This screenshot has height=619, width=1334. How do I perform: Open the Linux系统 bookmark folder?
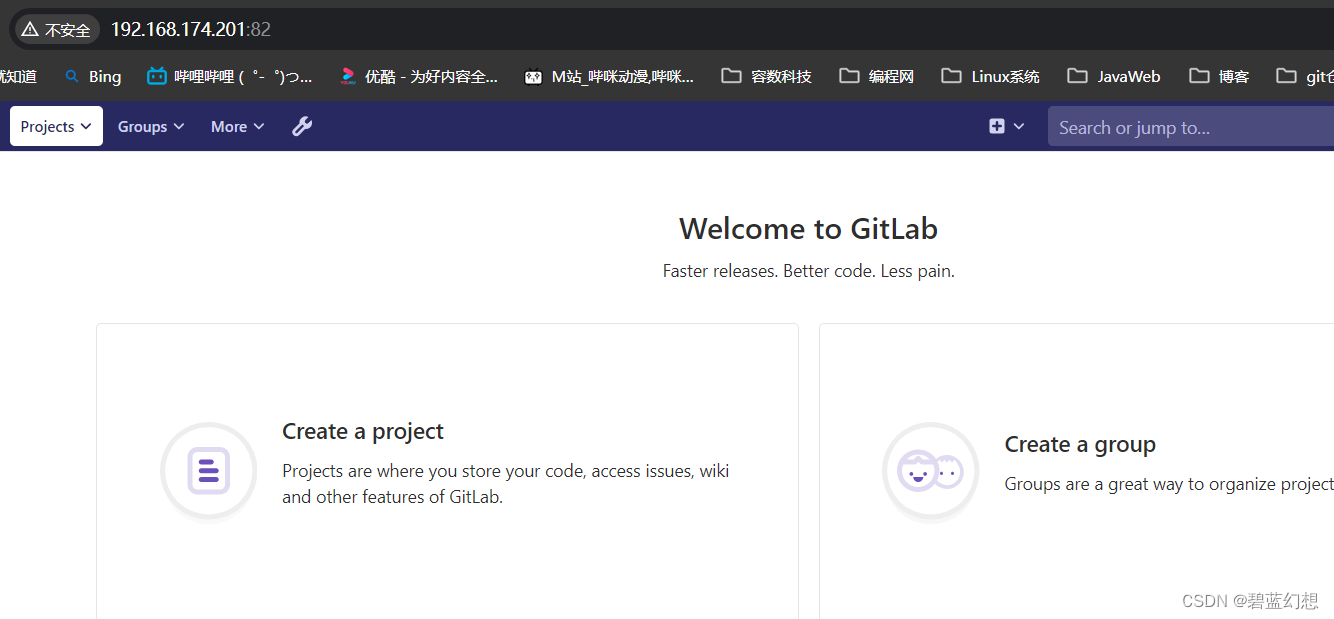pyautogui.click(x=991, y=76)
